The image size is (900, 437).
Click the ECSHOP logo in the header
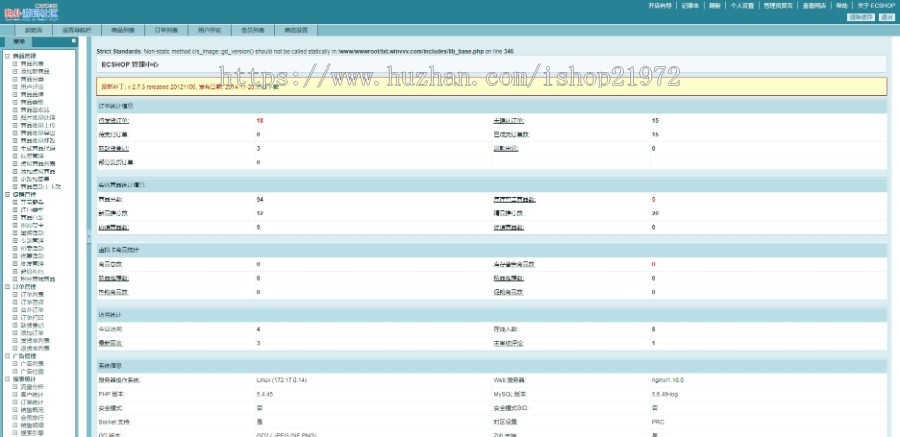click(32, 13)
